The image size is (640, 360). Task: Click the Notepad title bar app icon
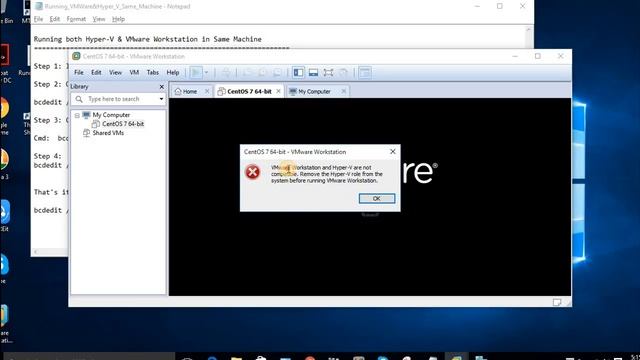(39, 6)
